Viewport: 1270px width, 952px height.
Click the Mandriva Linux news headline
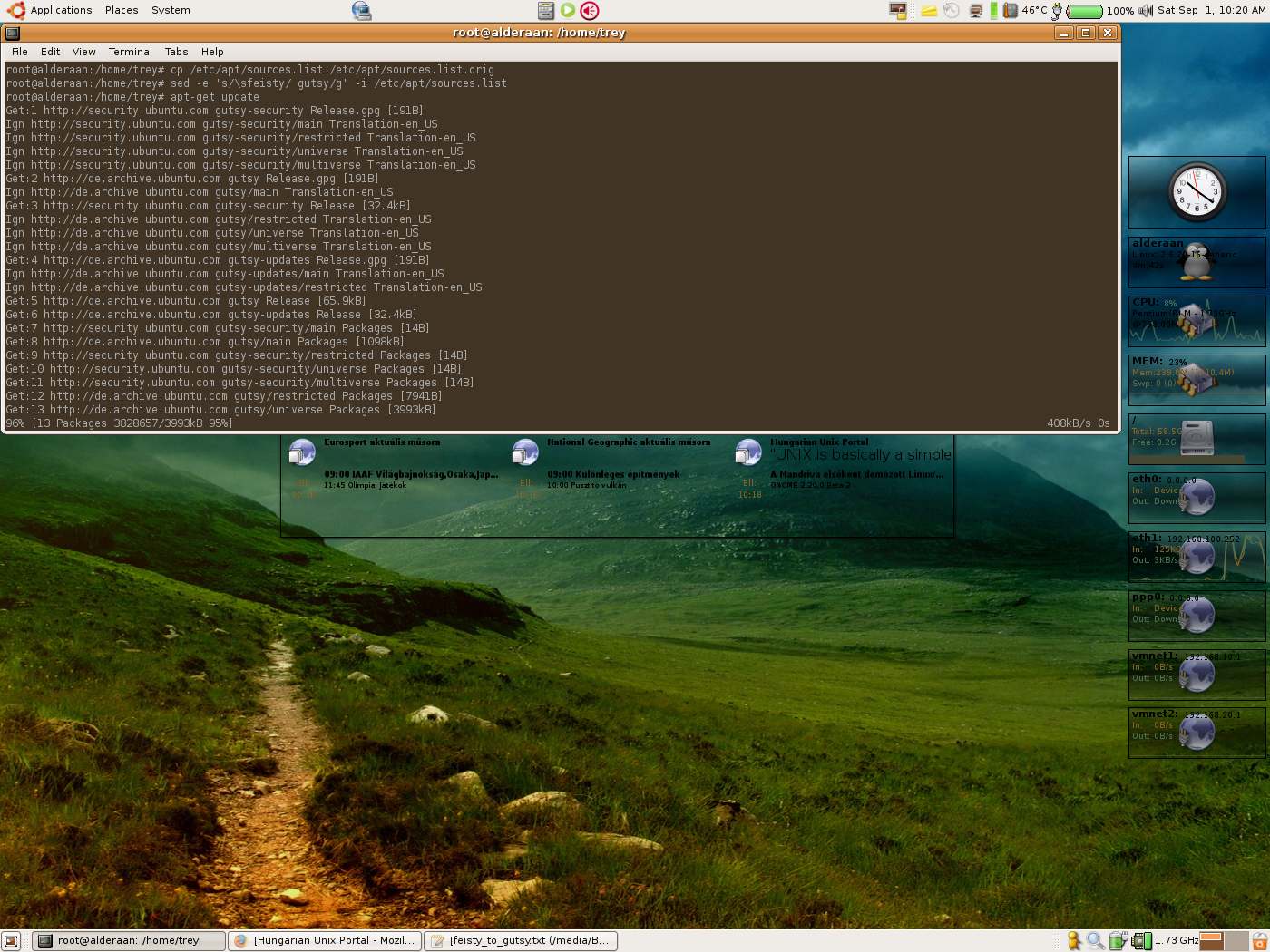(857, 474)
